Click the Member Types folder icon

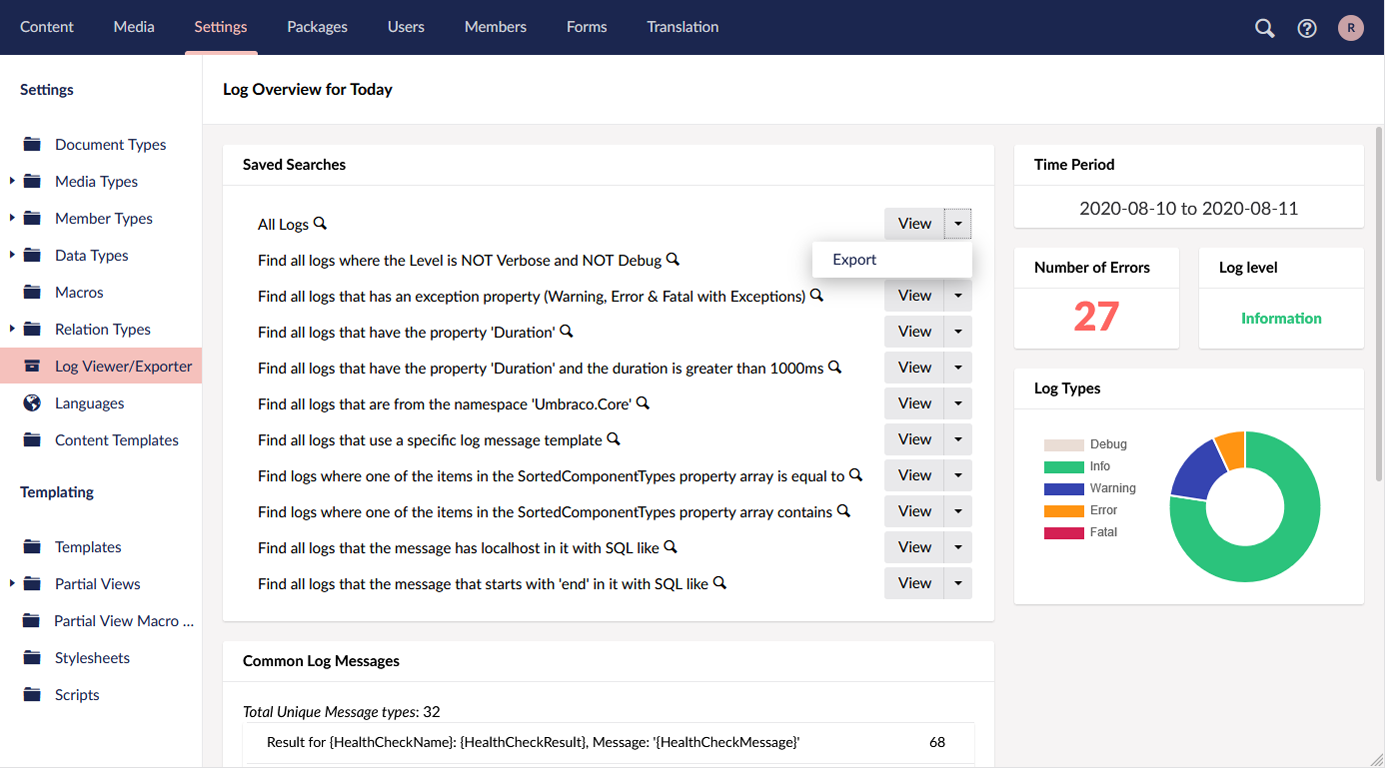click(32, 218)
